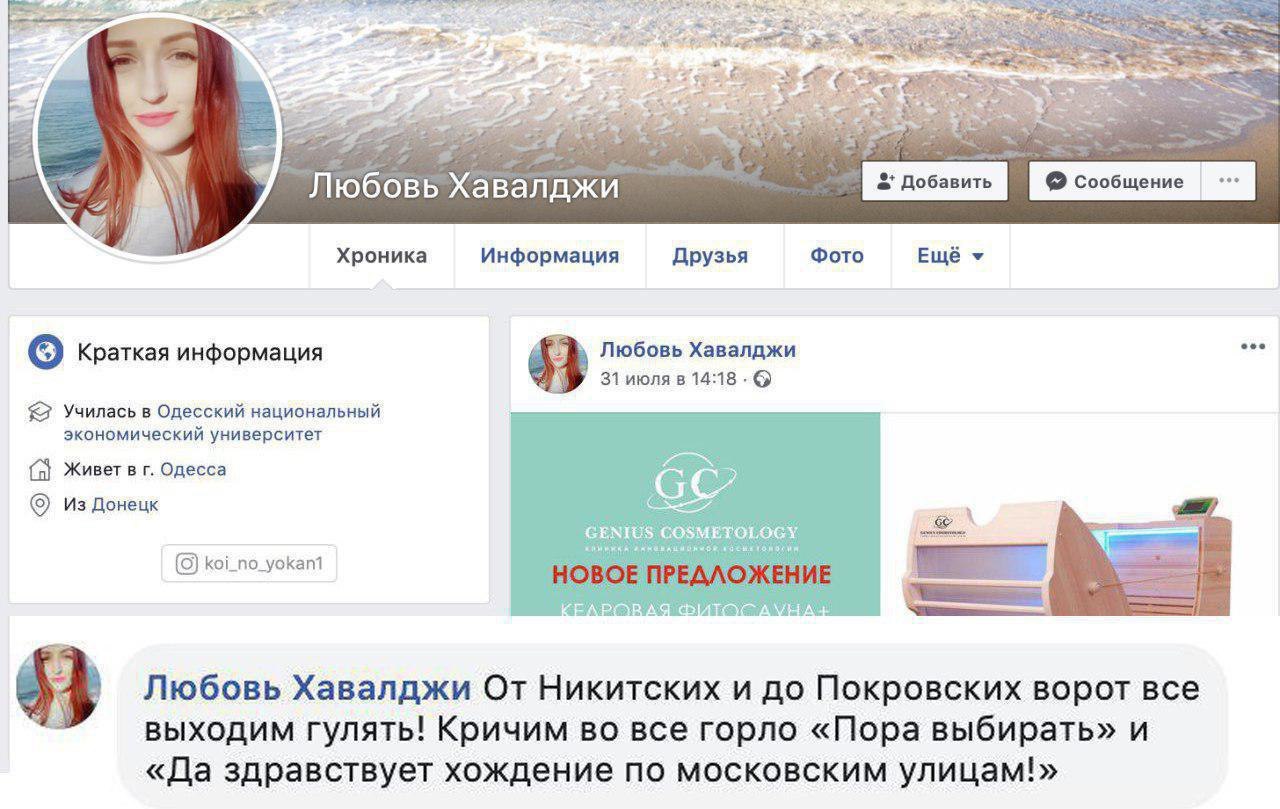Click the location pin icon beside Из Донецк
Screen dimensions: 1280x809
coord(40,505)
